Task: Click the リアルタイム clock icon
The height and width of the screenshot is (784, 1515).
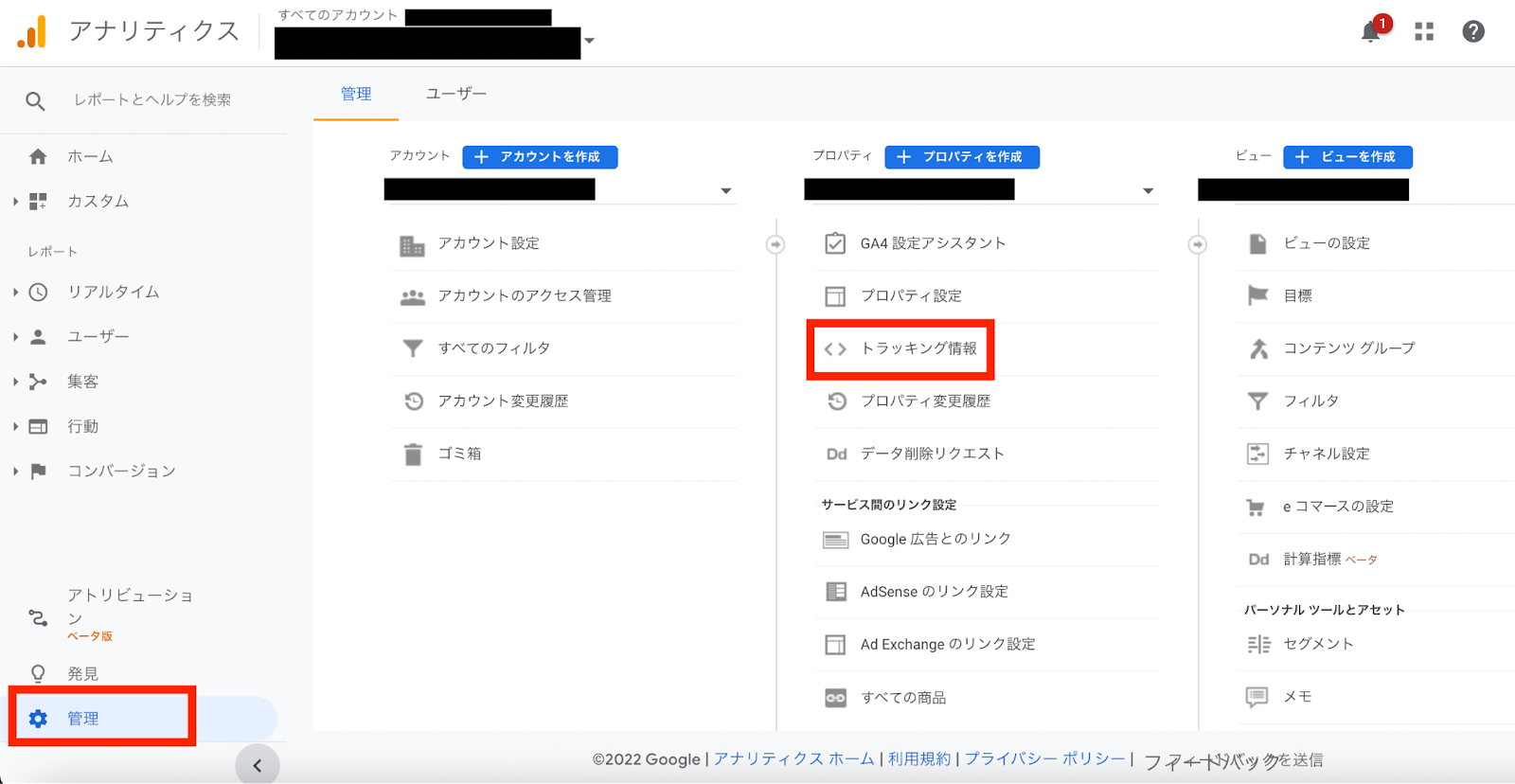Action: coord(38,292)
